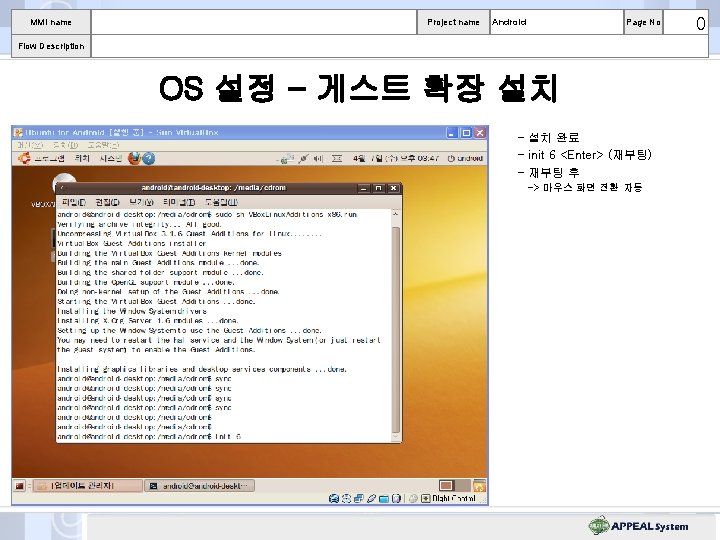Open terminal 도움말(H) menu

(x=221, y=202)
